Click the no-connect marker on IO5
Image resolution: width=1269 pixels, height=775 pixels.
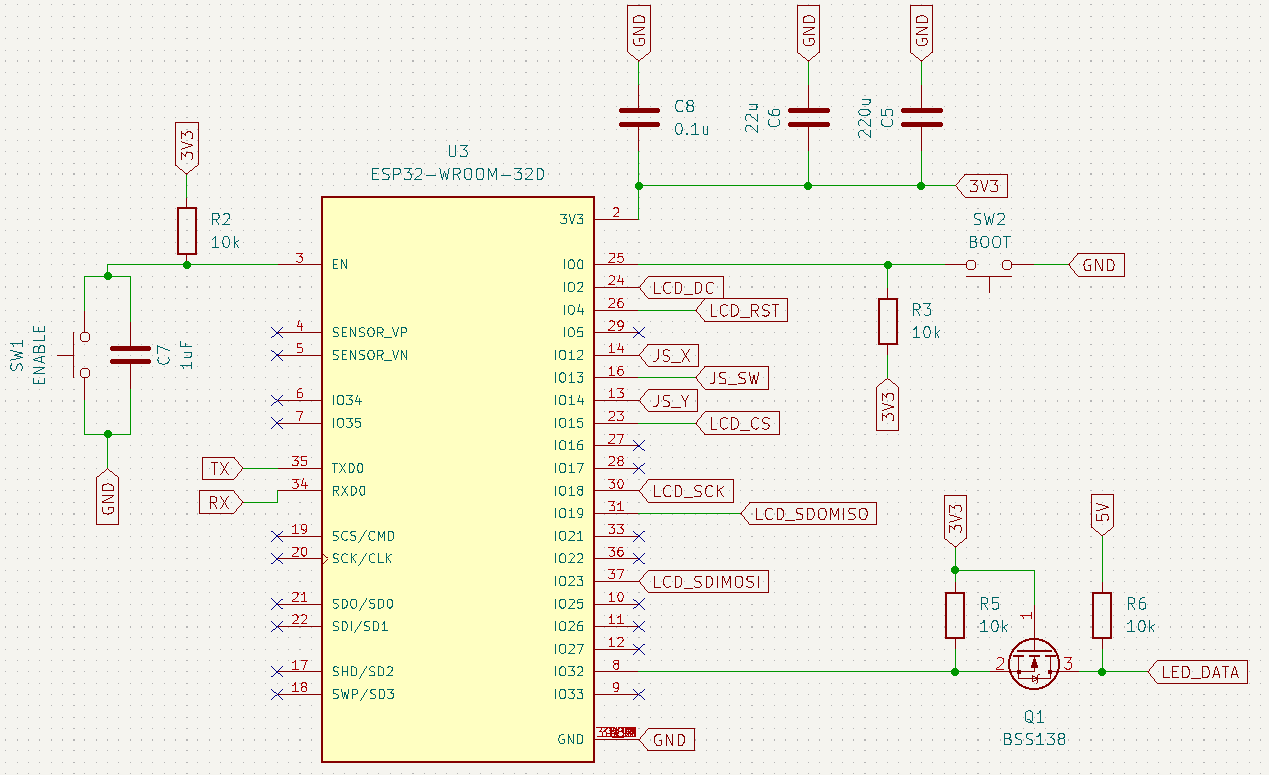tap(639, 332)
